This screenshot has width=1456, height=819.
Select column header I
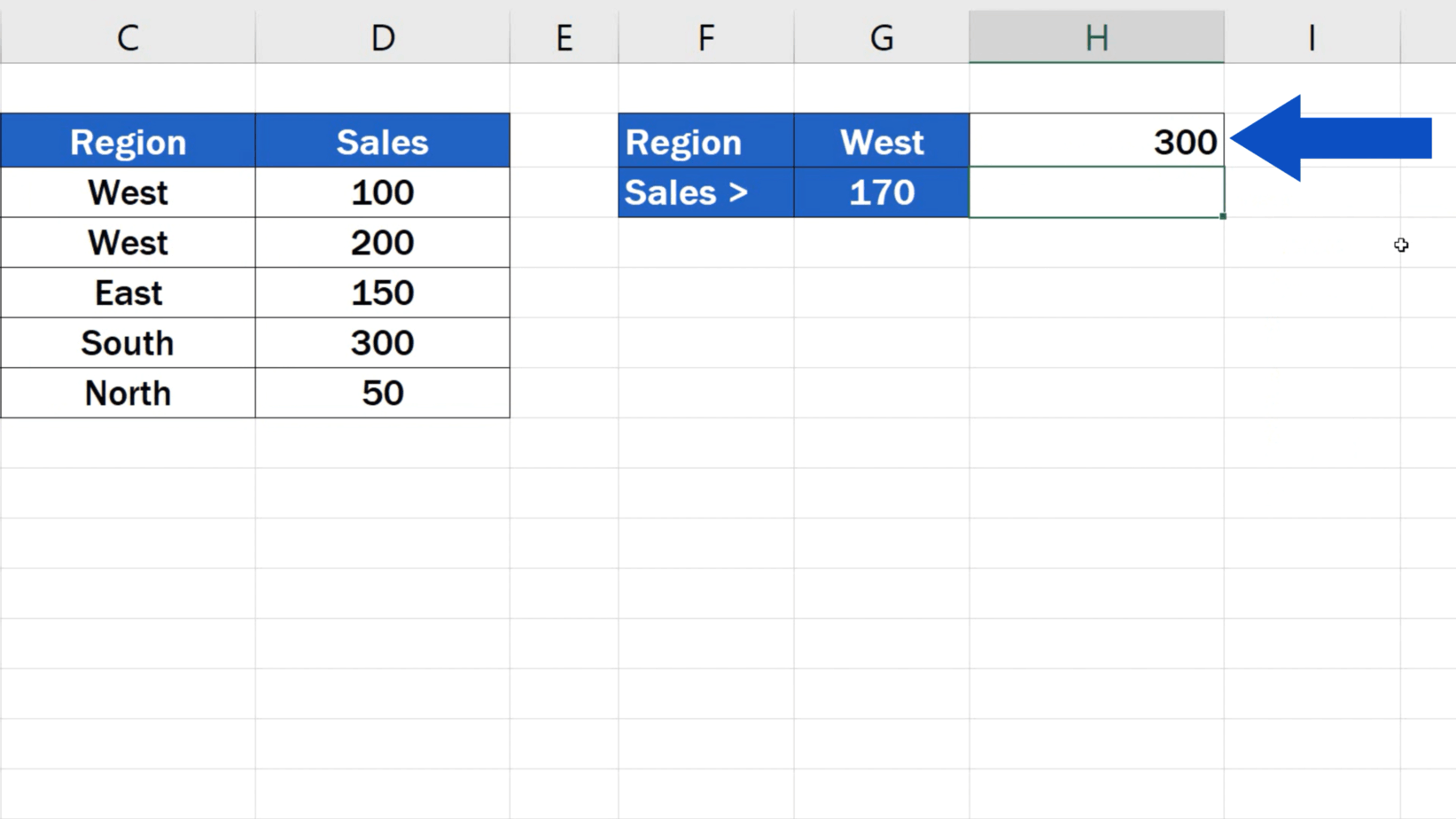[1311, 37]
